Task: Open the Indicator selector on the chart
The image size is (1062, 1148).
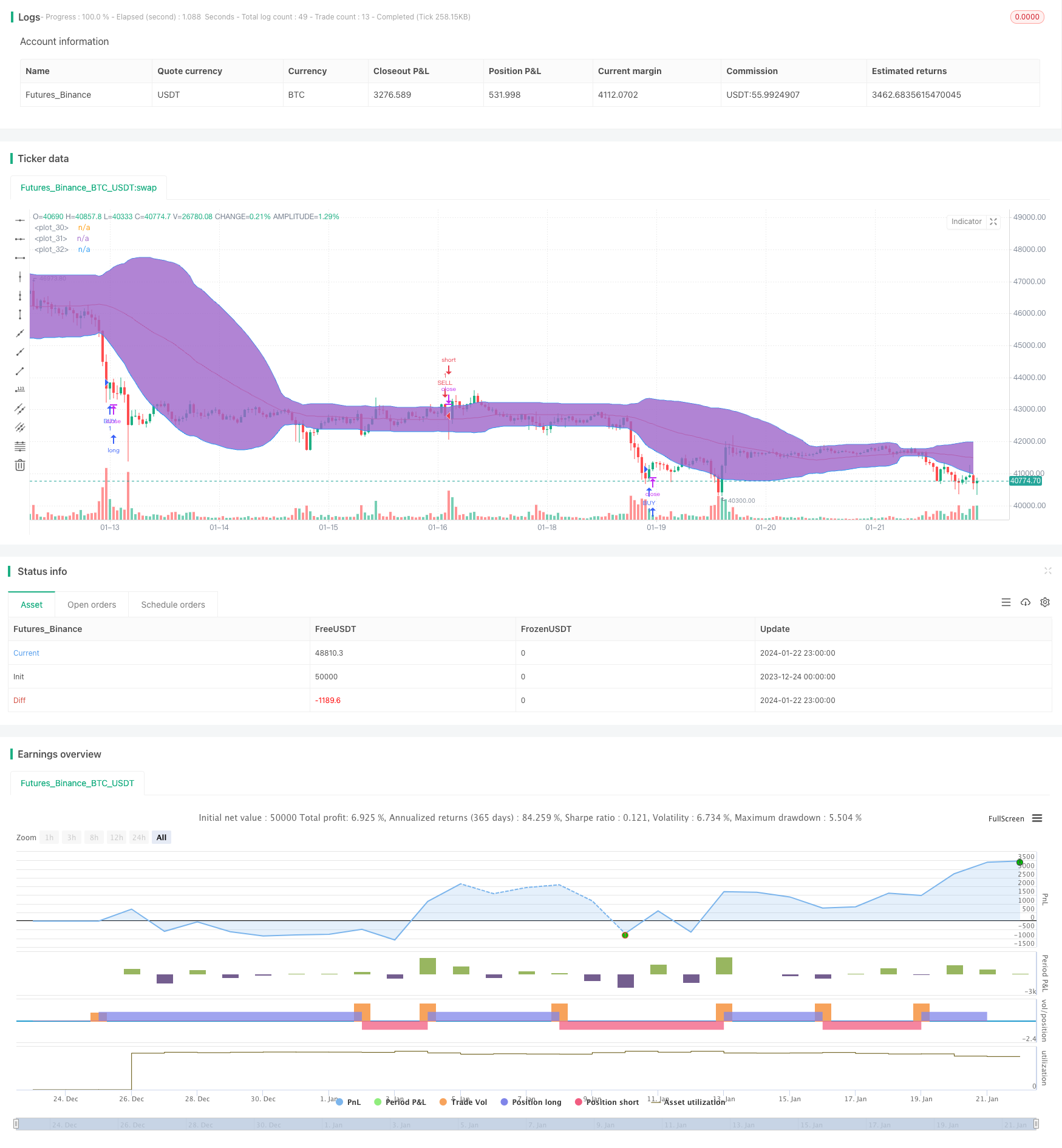Action: pyautogui.click(x=966, y=222)
